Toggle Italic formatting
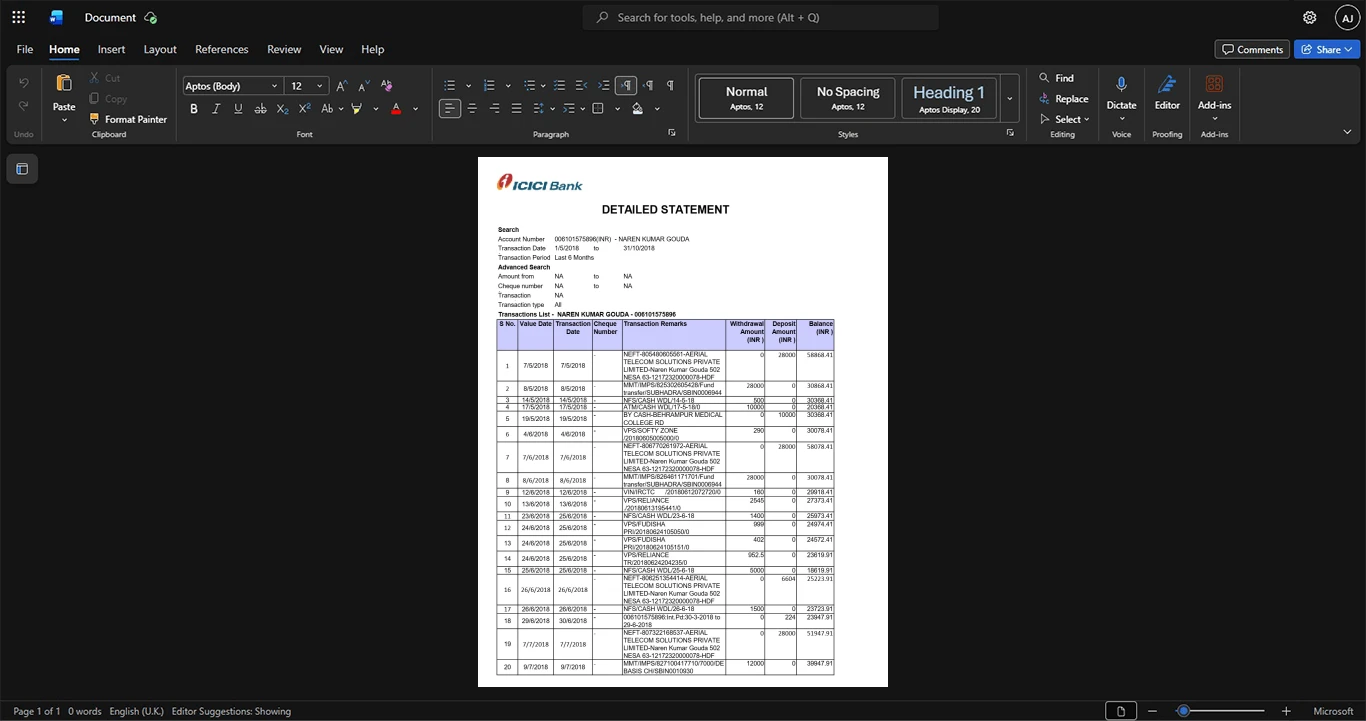Image resolution: width=1366 pixels, height=721 pixels. [x=216, y=108]
